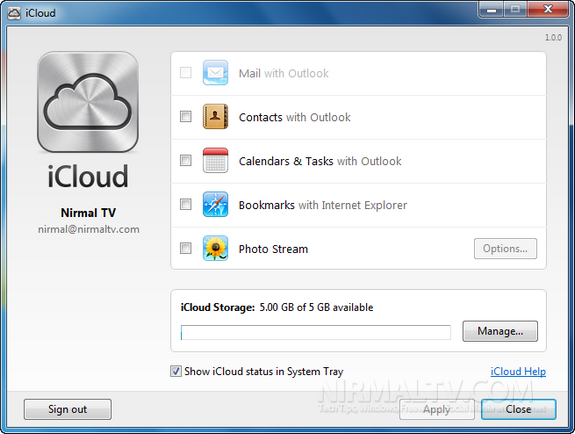Click the large iCloud logo

coord(88,102)
